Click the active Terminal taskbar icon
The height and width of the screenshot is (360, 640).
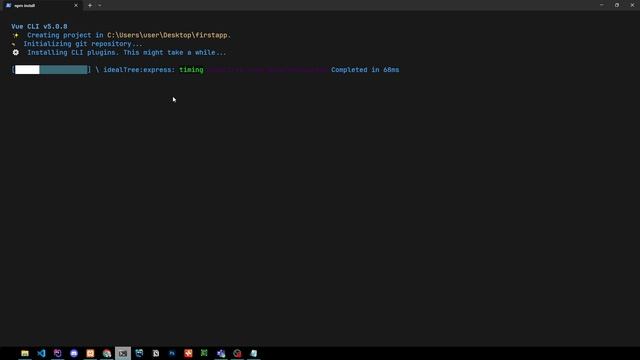(123, 353)
